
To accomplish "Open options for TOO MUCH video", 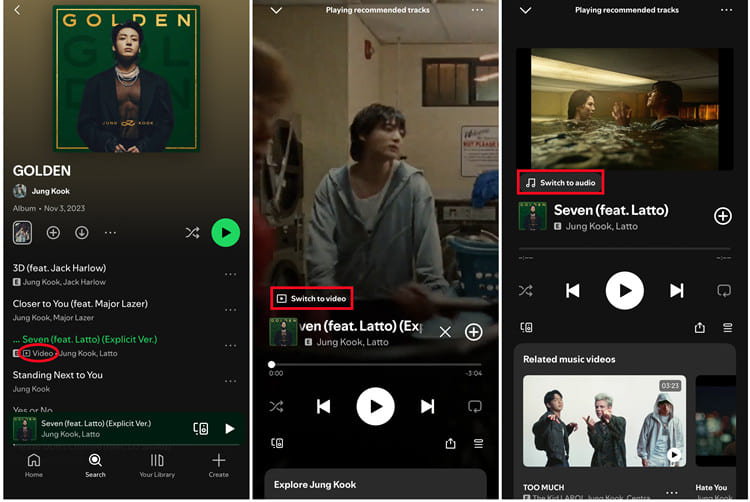I will tap(672, 492).
